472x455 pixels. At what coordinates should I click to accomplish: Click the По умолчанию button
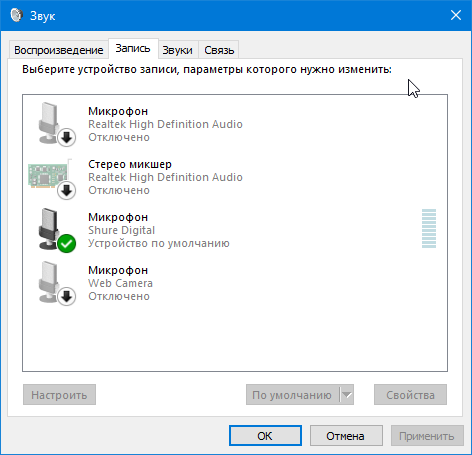tap(292, 395)
